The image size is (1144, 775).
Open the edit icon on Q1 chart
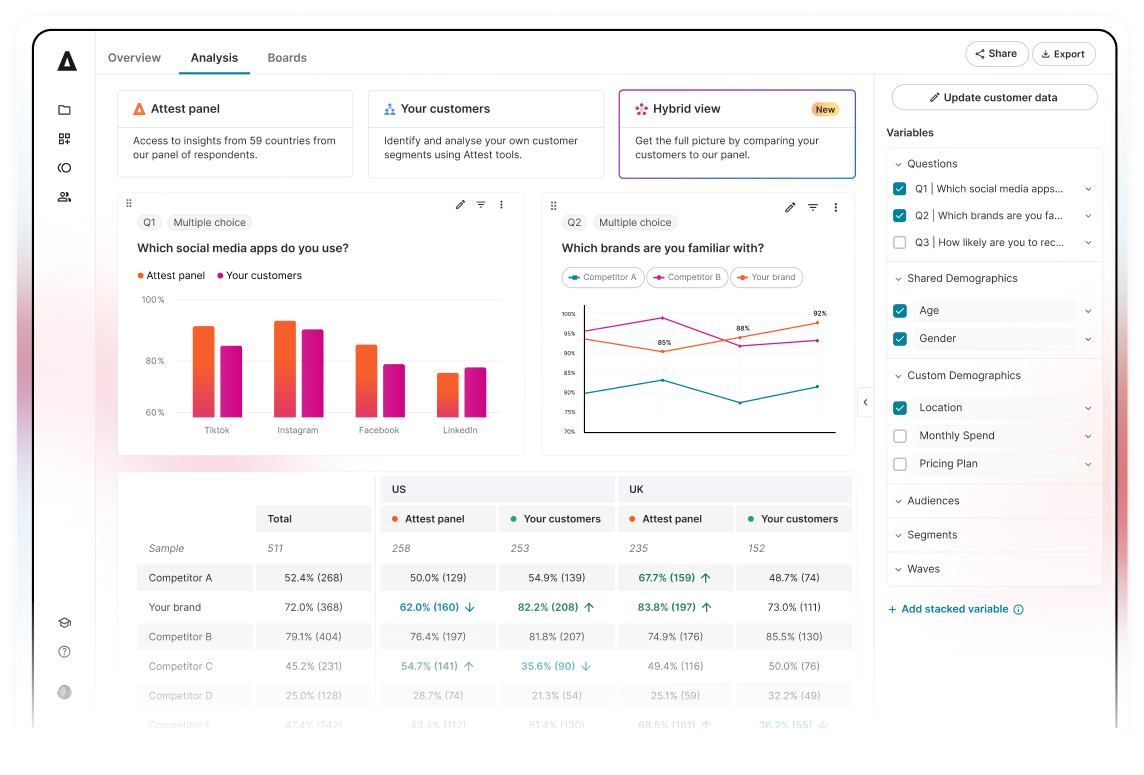[460, 204]
